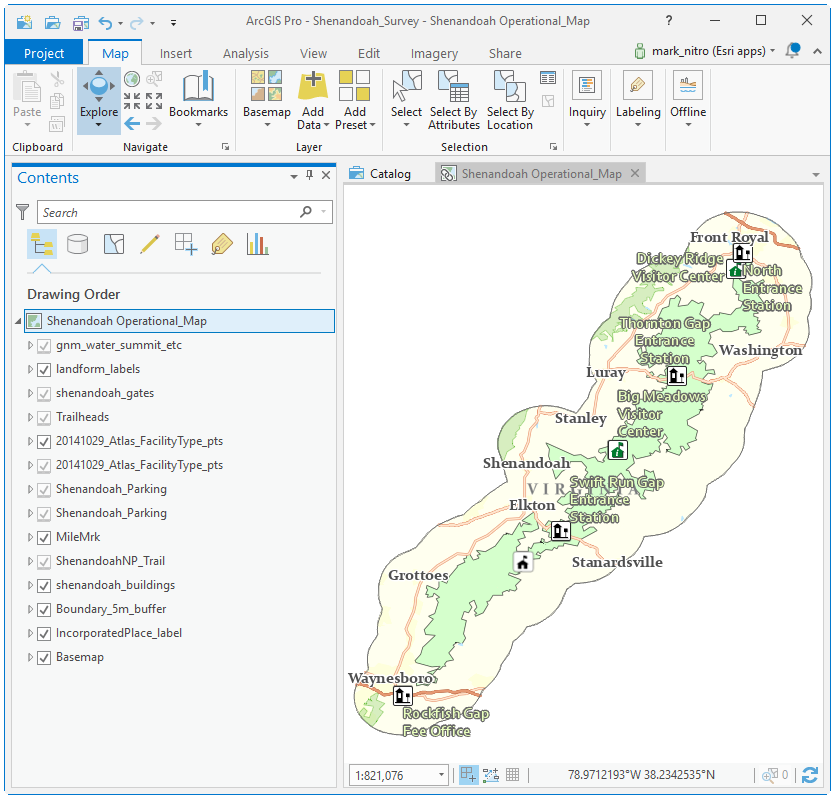The height and width of the screenshot is (799, 835).
Task: Switch to List By Snapping view
Action: (x=186, y=244)
